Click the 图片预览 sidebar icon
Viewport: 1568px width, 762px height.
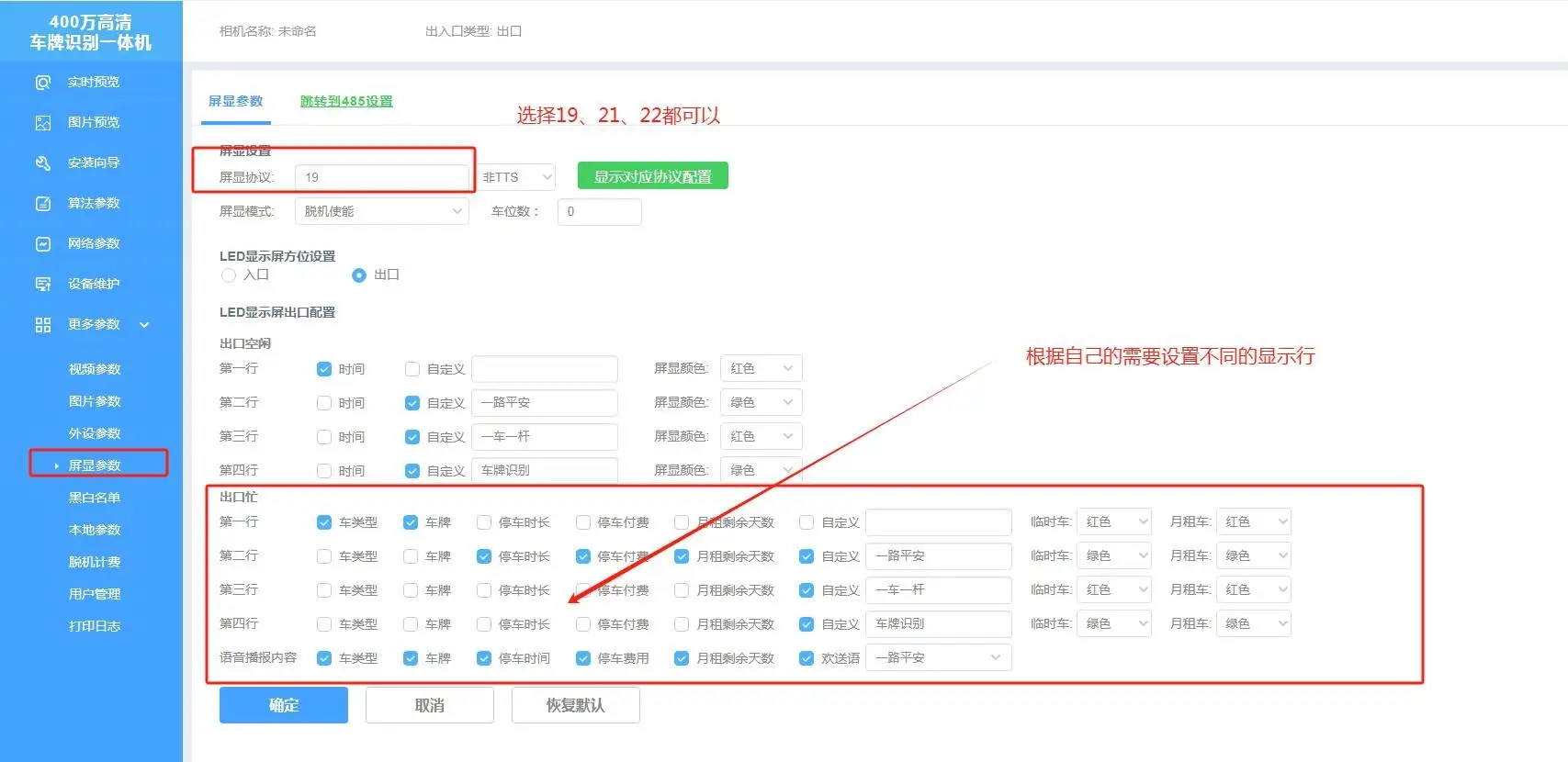[x=43, y=123]
